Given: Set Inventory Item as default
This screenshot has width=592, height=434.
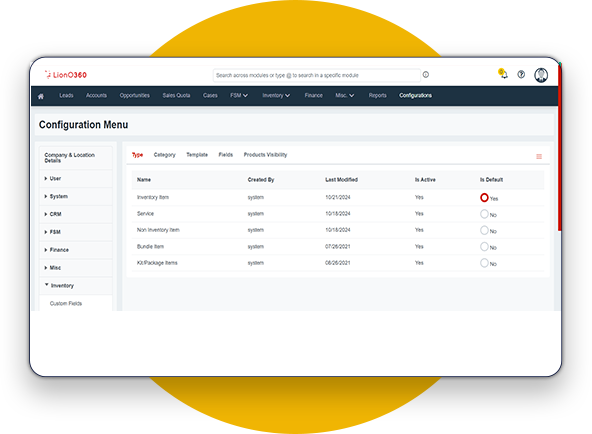Looking at the screenshot, I should click(x=484, y=197).
